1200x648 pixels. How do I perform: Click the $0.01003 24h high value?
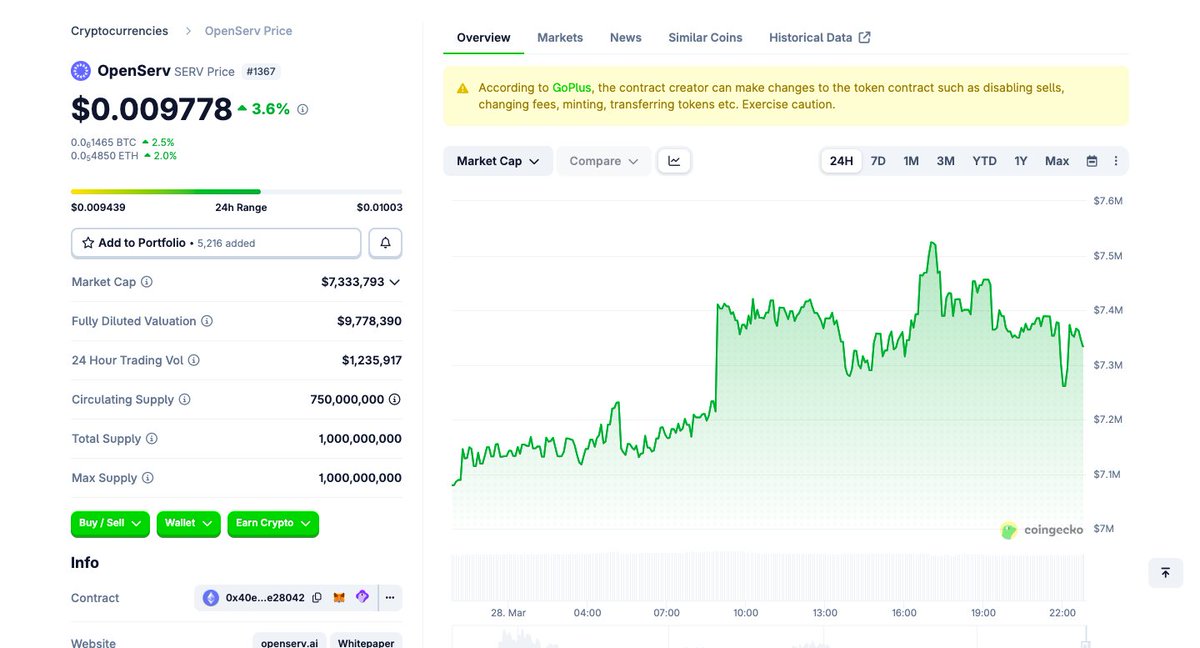[379, 208]
